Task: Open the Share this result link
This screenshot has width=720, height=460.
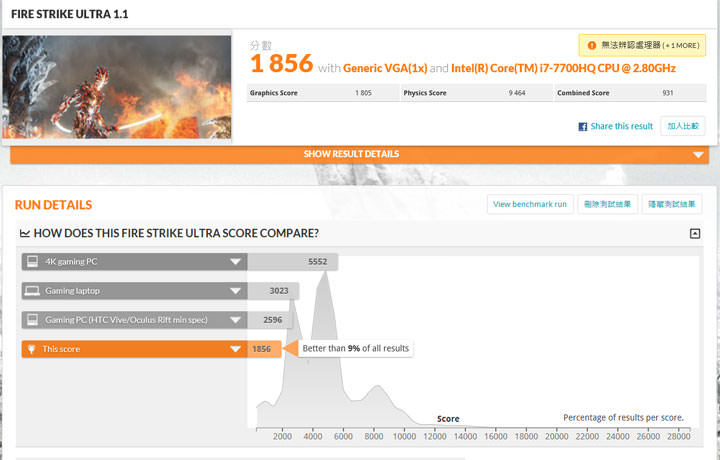Action: click(621, 127)
